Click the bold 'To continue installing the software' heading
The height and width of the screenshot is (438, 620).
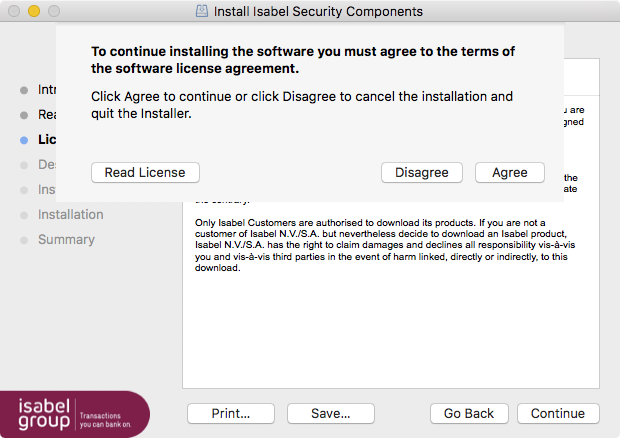point(303,60)
